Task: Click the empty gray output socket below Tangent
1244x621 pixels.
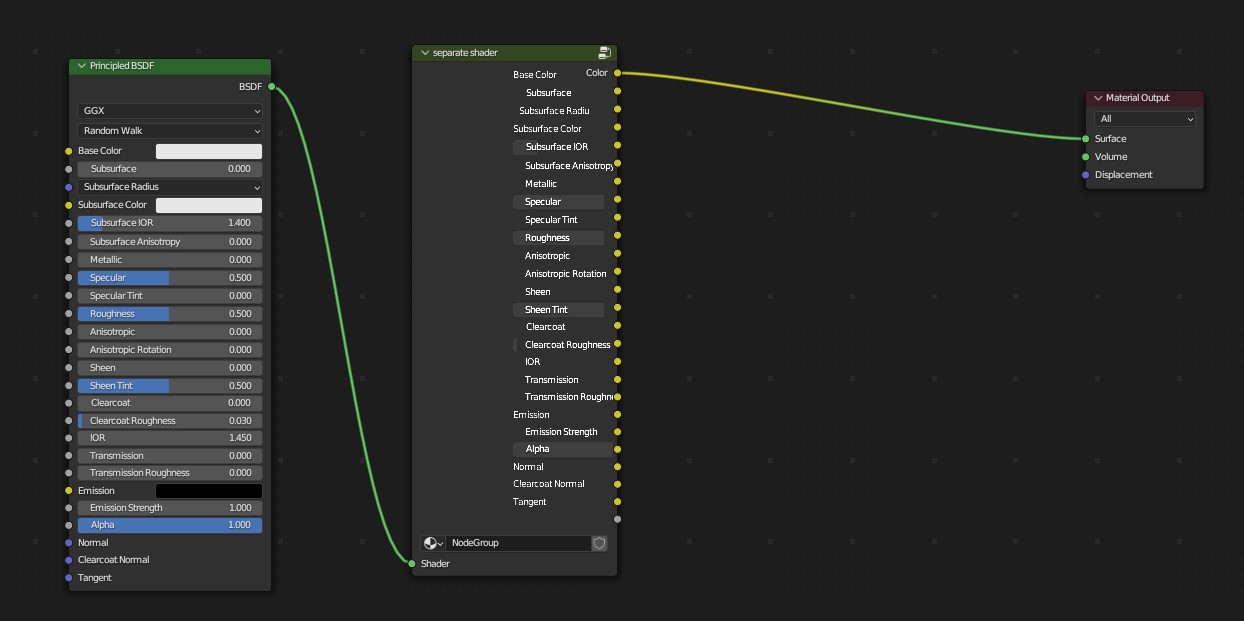Action: coord(617,519)
